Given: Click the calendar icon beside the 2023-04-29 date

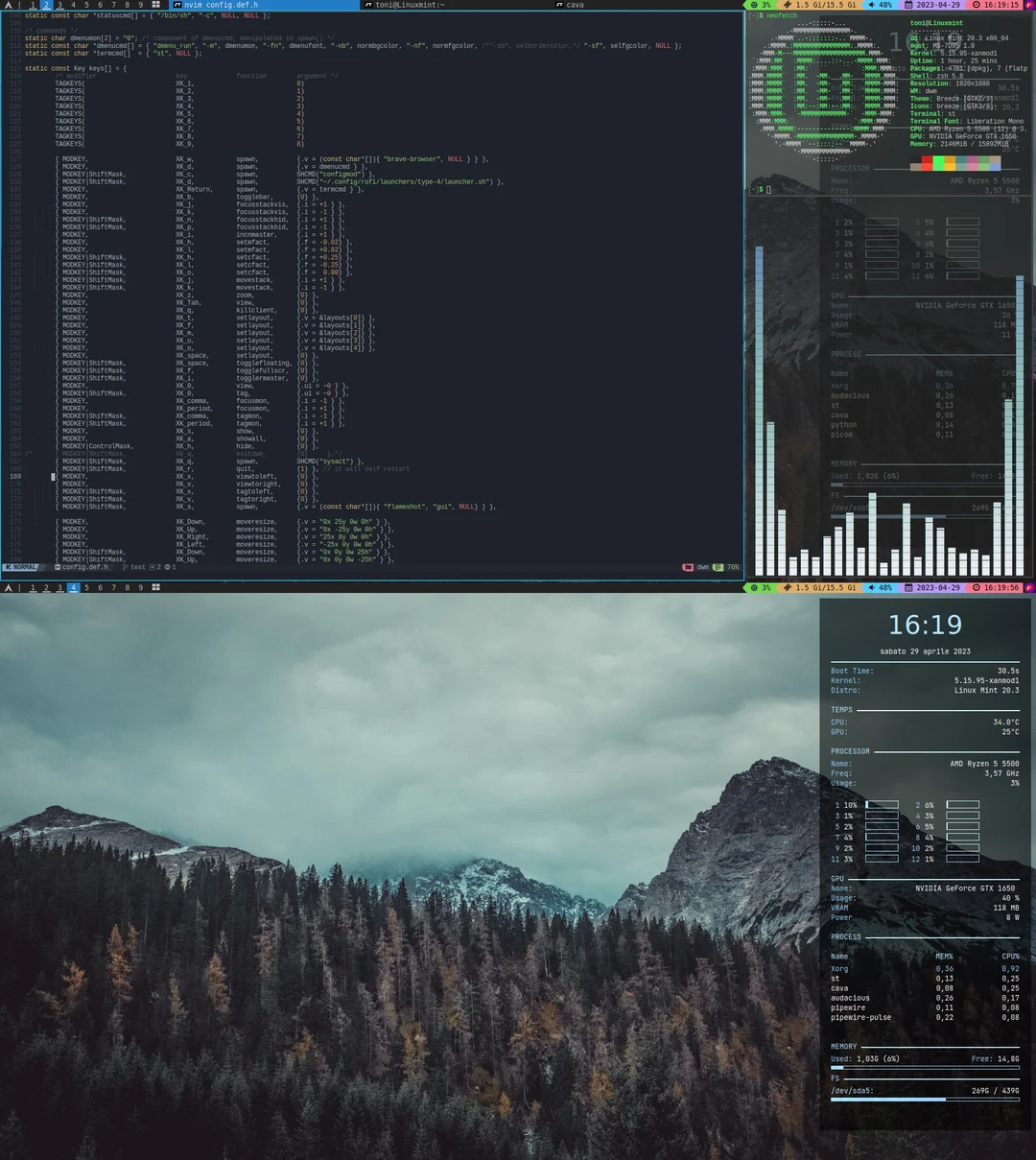Looking at the screenshot, I should 907,5.
